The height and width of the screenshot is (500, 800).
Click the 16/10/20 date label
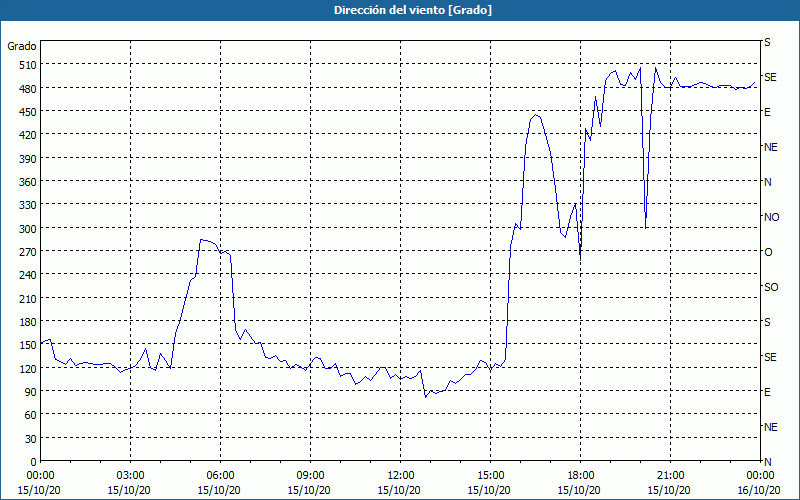760,490
